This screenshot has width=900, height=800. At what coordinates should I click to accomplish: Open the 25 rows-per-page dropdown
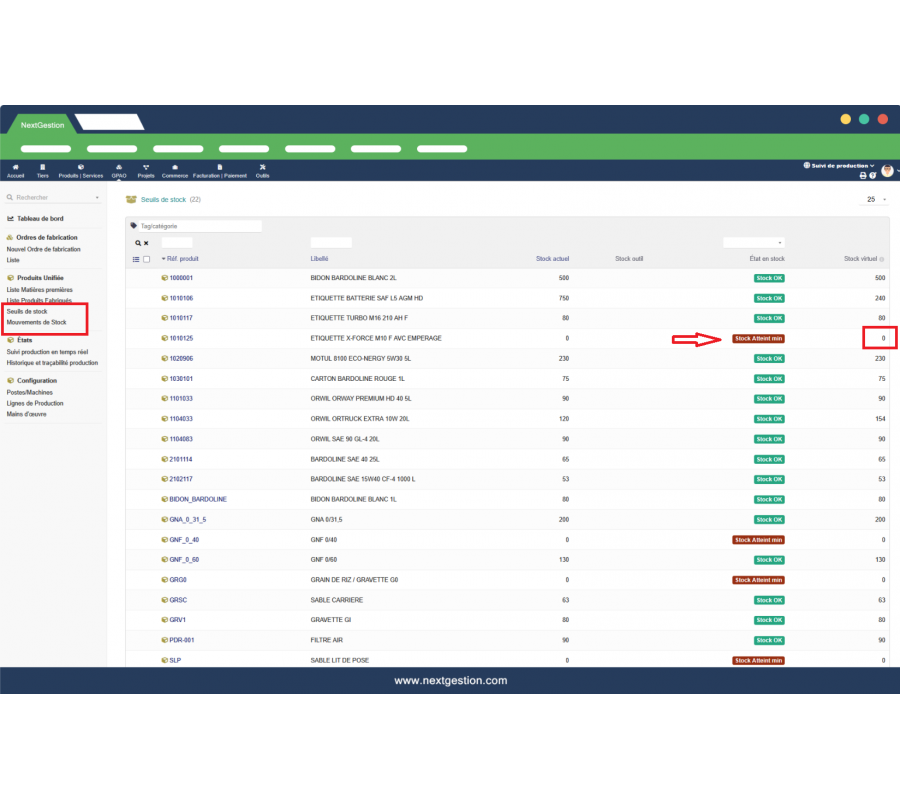pos(875,200)
